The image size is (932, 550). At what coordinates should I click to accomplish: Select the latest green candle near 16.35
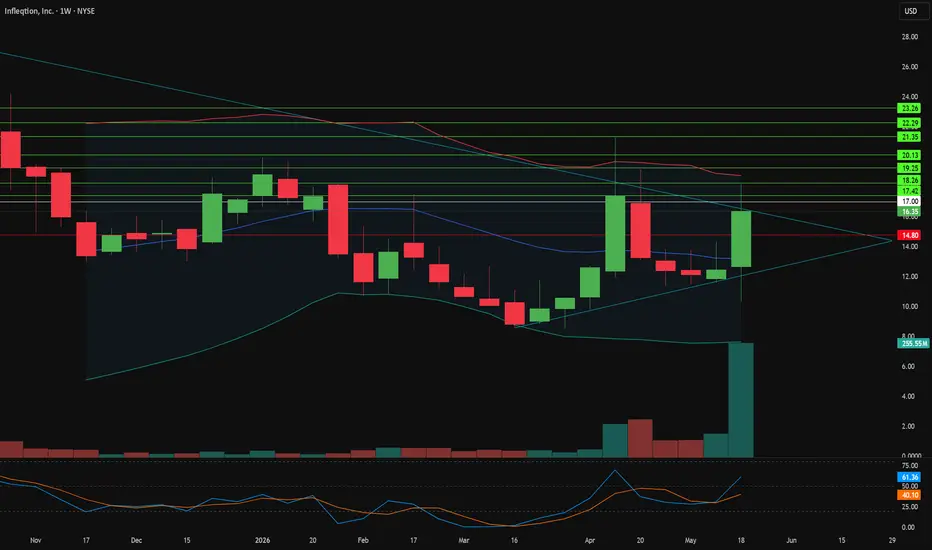point(741,239)
